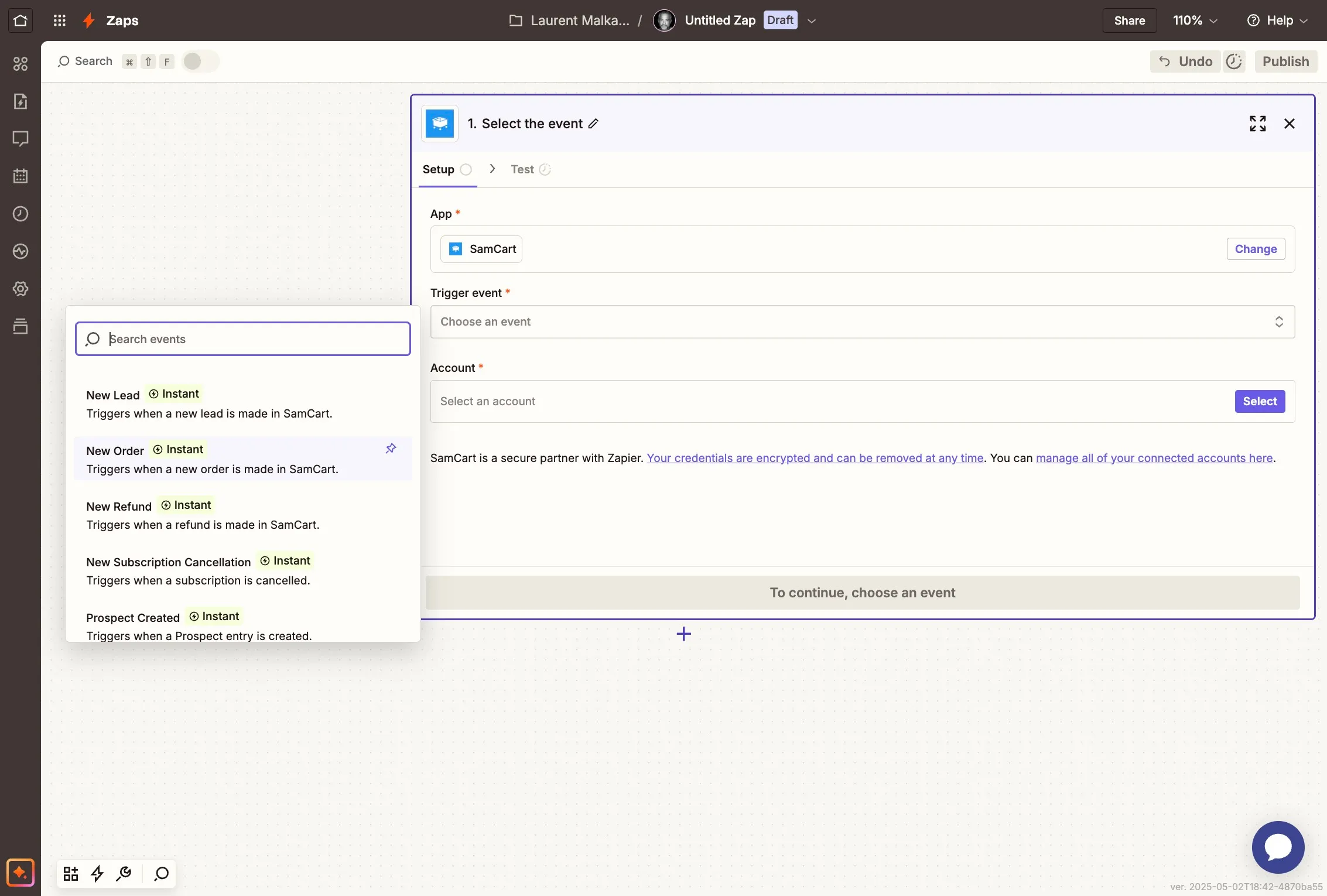Select the New Order trigger event

pyautogui.click(x=242, y=459)
